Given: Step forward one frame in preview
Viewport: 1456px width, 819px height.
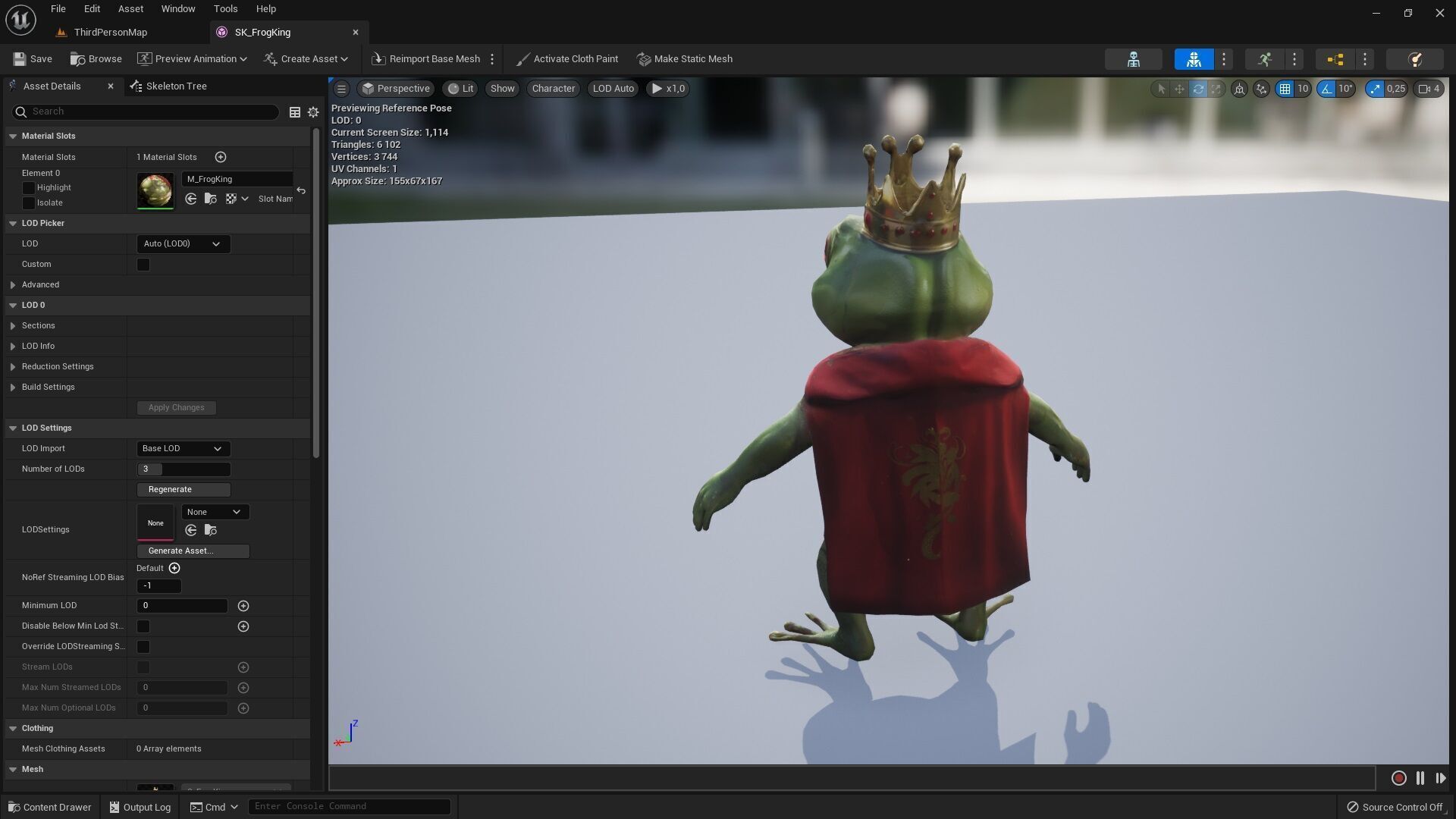Looking at the screenshot, I should click(1440, 778).
